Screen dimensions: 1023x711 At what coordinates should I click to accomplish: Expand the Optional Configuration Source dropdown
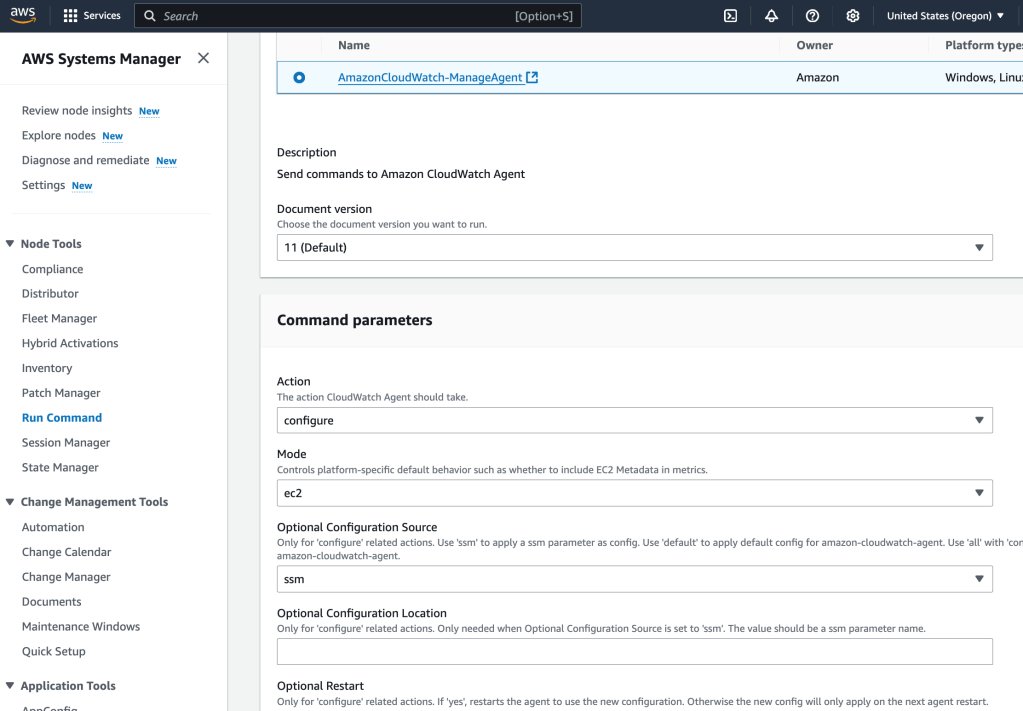(634, 579)
